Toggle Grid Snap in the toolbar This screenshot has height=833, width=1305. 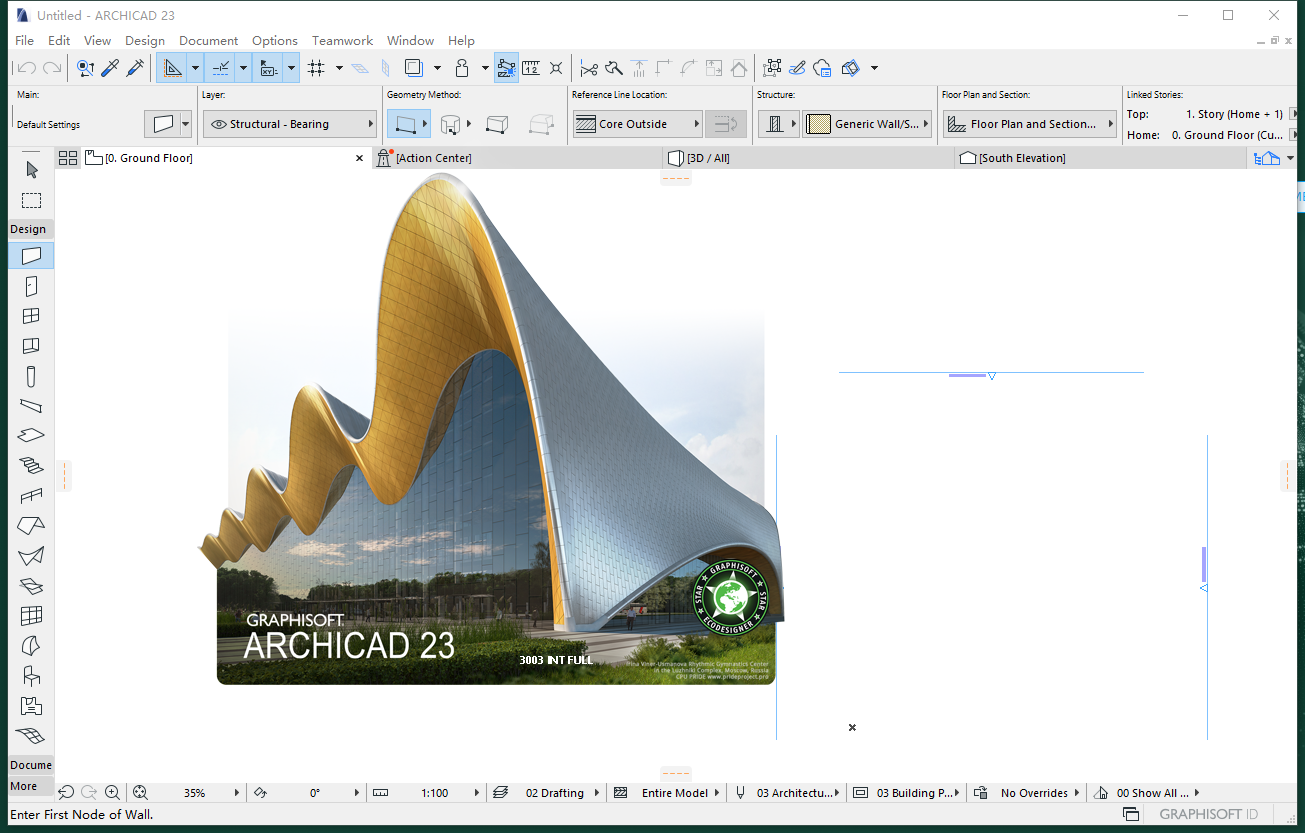(x=318, y=69)
